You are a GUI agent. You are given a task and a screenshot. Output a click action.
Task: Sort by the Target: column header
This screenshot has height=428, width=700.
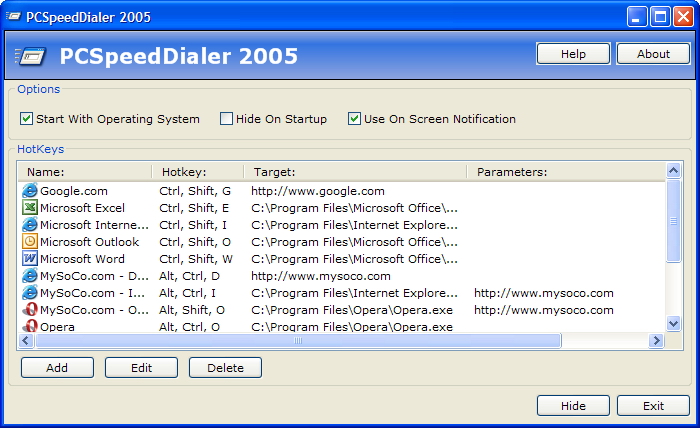355,172
